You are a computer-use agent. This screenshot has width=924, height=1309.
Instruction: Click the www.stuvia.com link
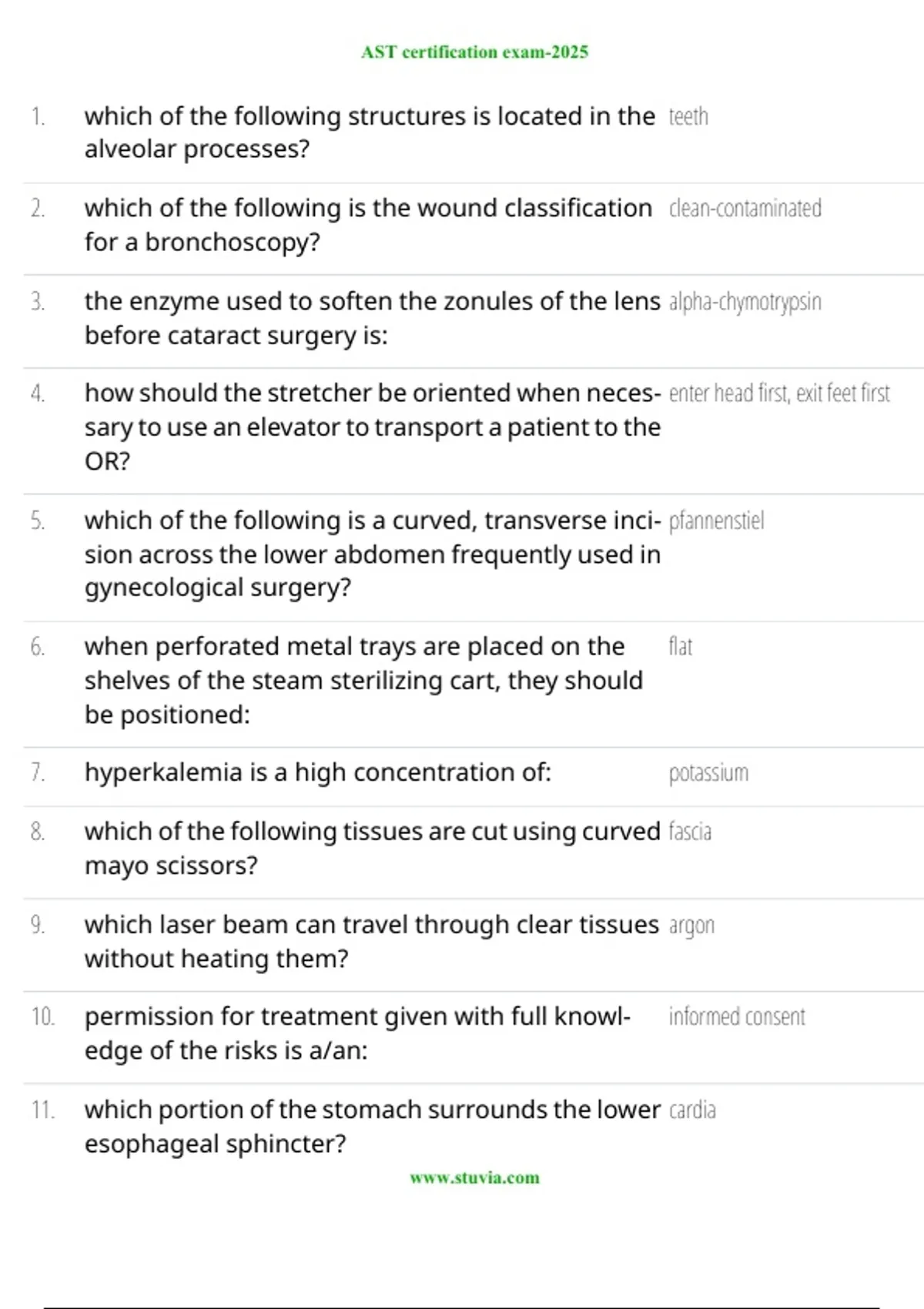pos(474,1177)
